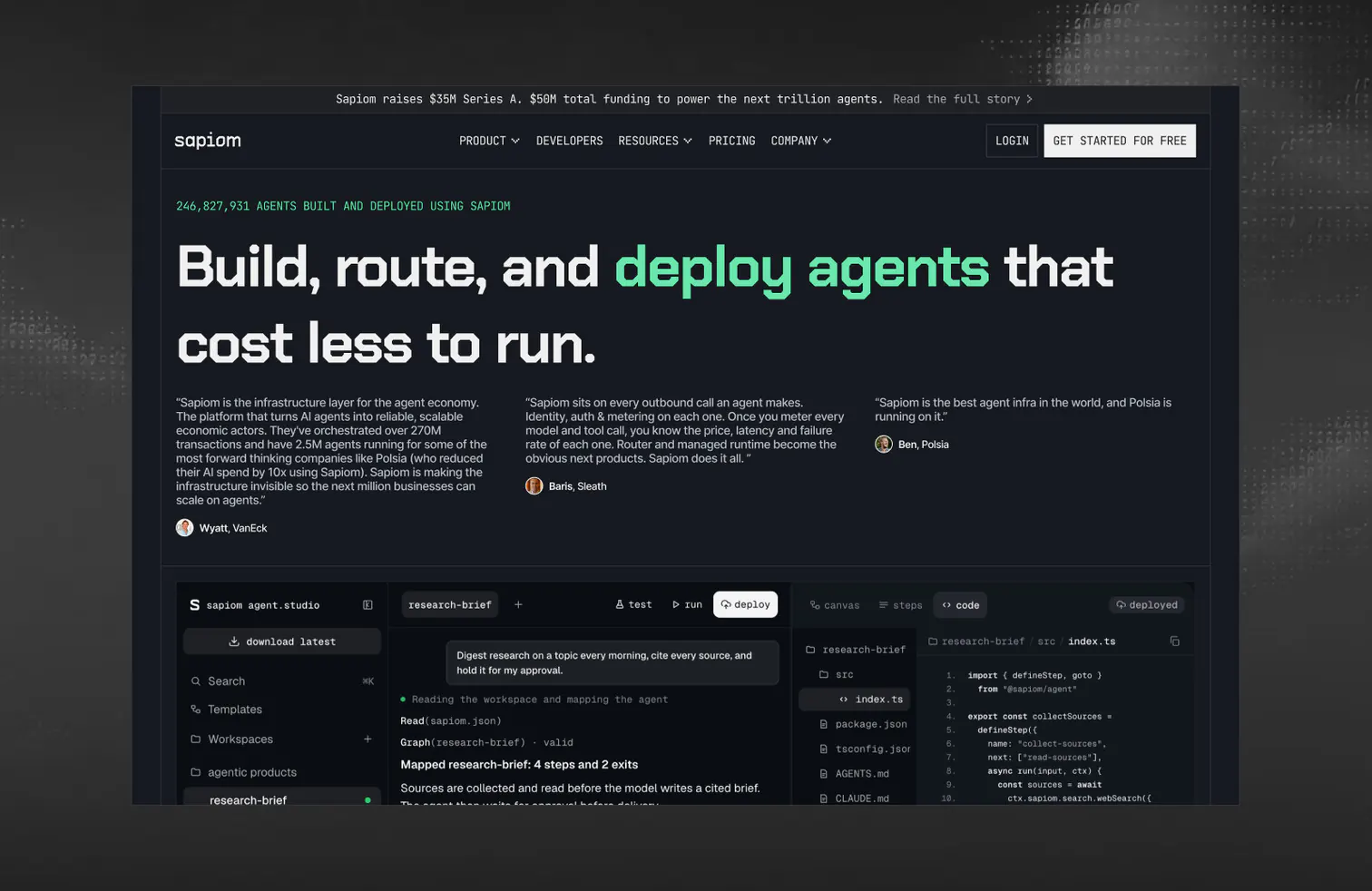The image size is (1372, 891).
Task: Select index.ts in the file tree
Action: tap(855, 700)
